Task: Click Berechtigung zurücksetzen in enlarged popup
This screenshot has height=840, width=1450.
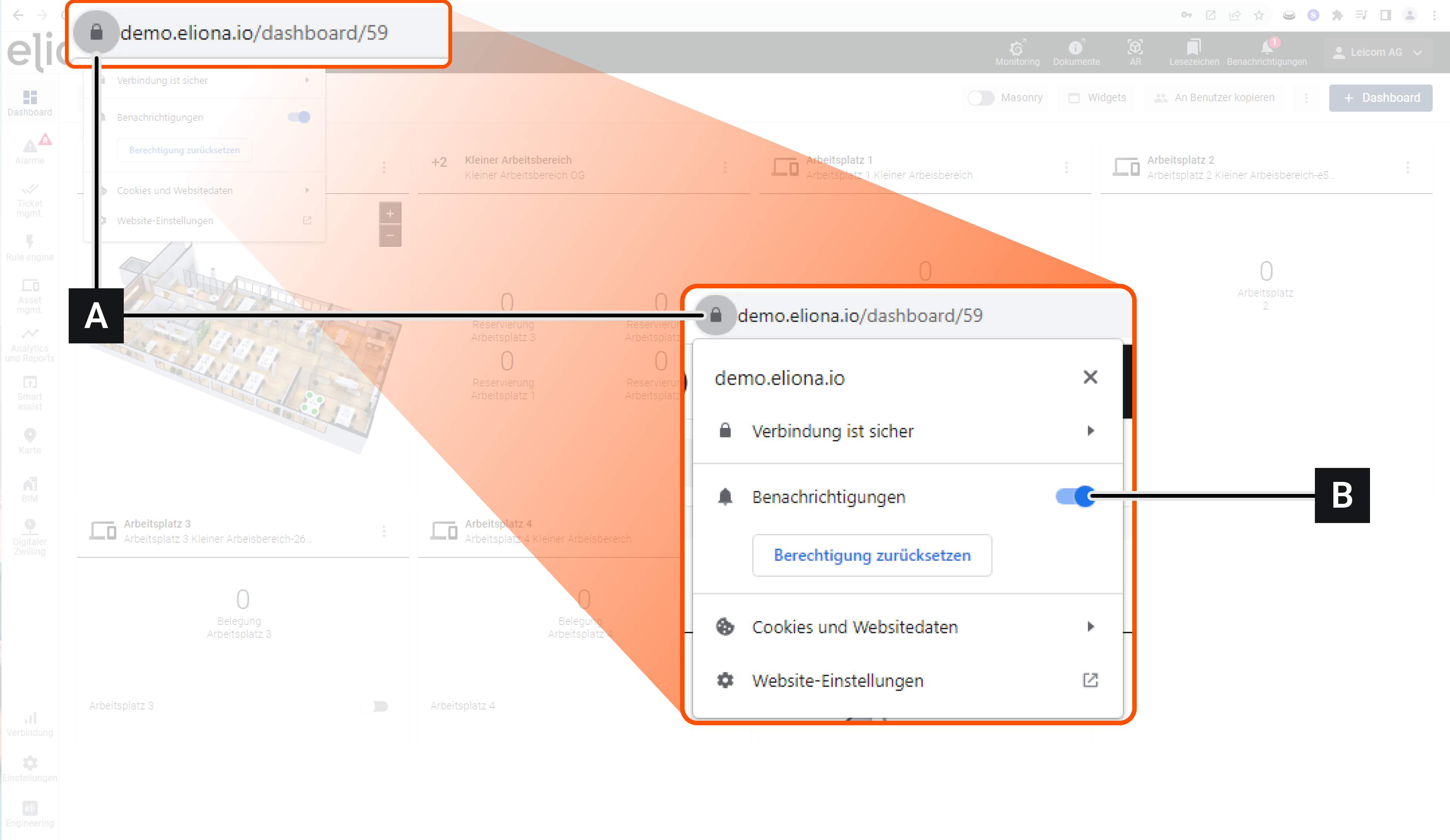Action: point(872,555)
